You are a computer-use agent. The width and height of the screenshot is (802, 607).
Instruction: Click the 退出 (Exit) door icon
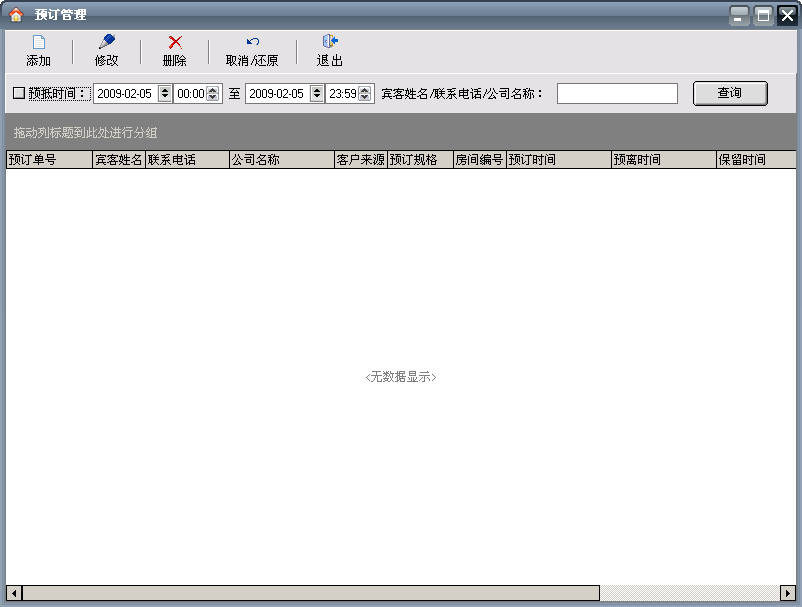click(330, 41)
